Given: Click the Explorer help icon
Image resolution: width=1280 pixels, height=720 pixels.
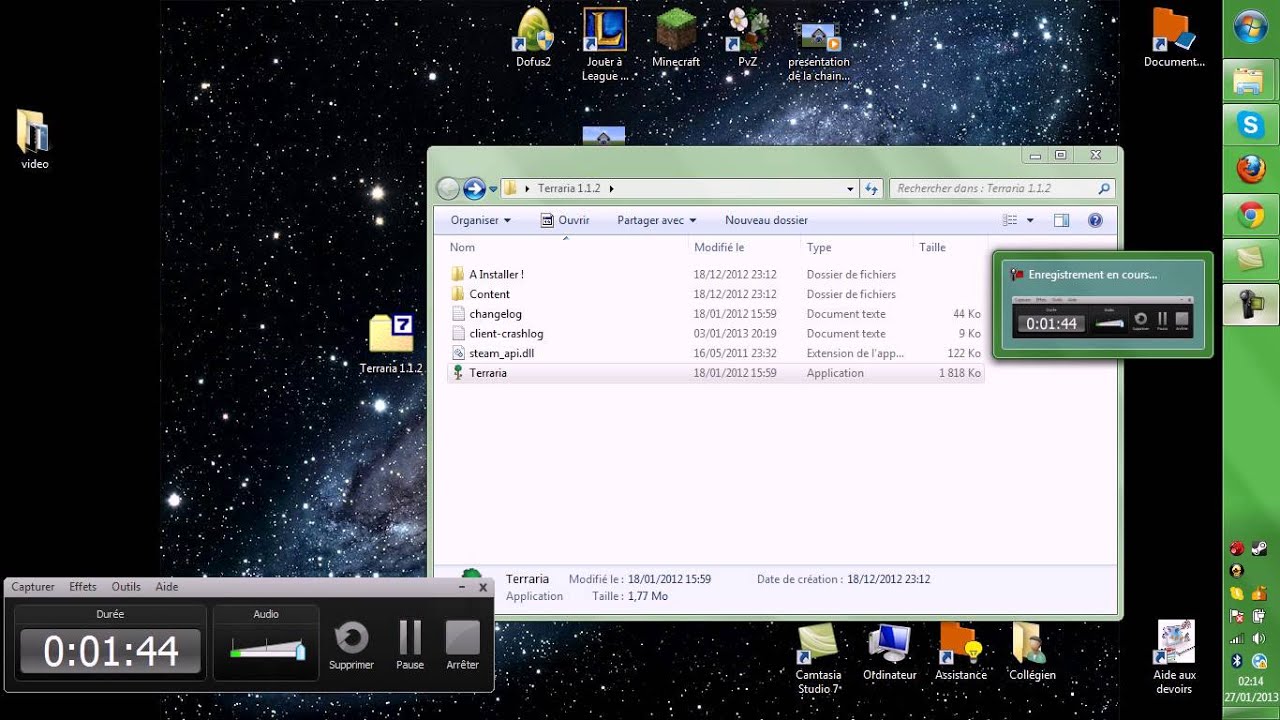Looking at the screenshot, I should coord(1095,220).
